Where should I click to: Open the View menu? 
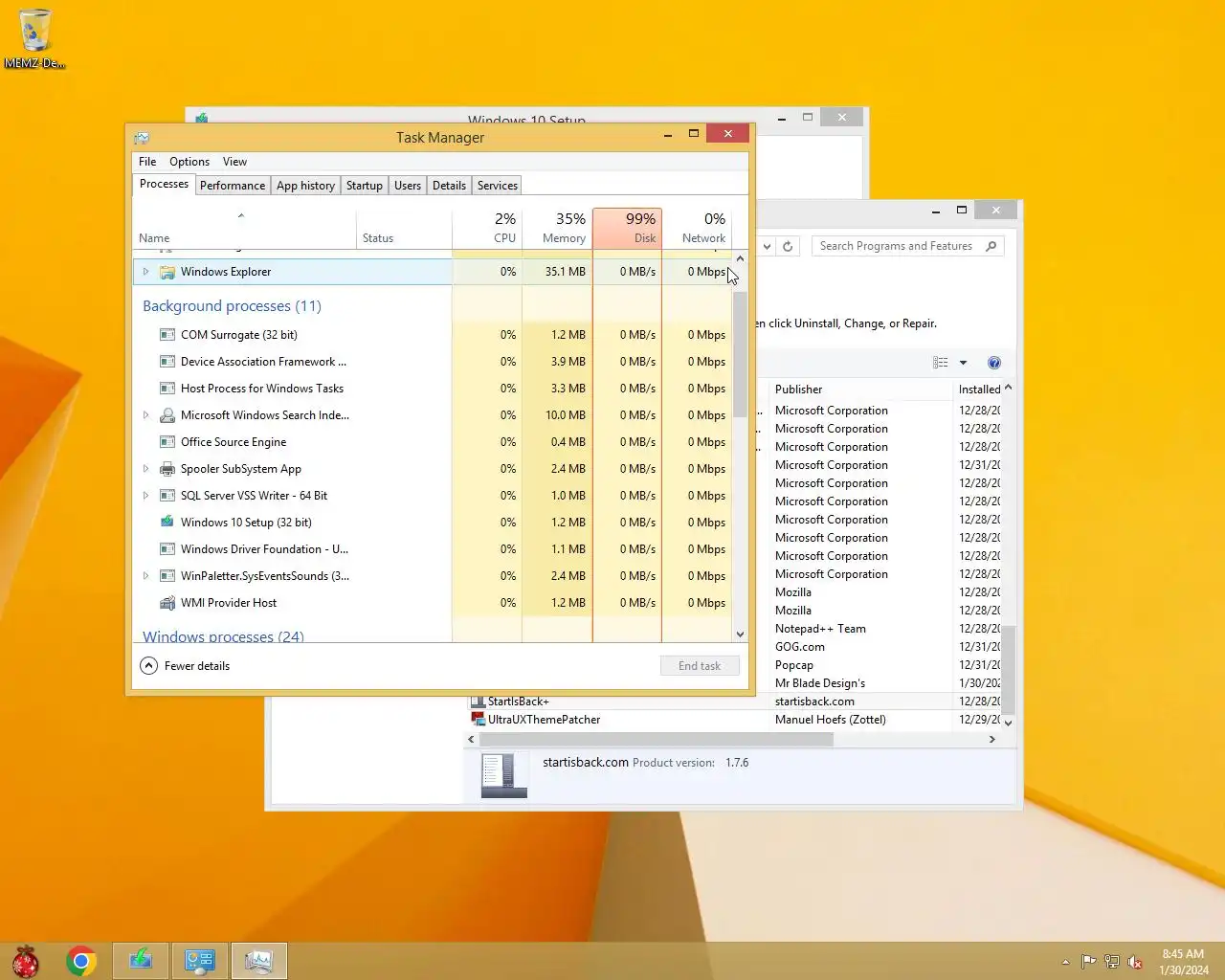click(234, 162)
